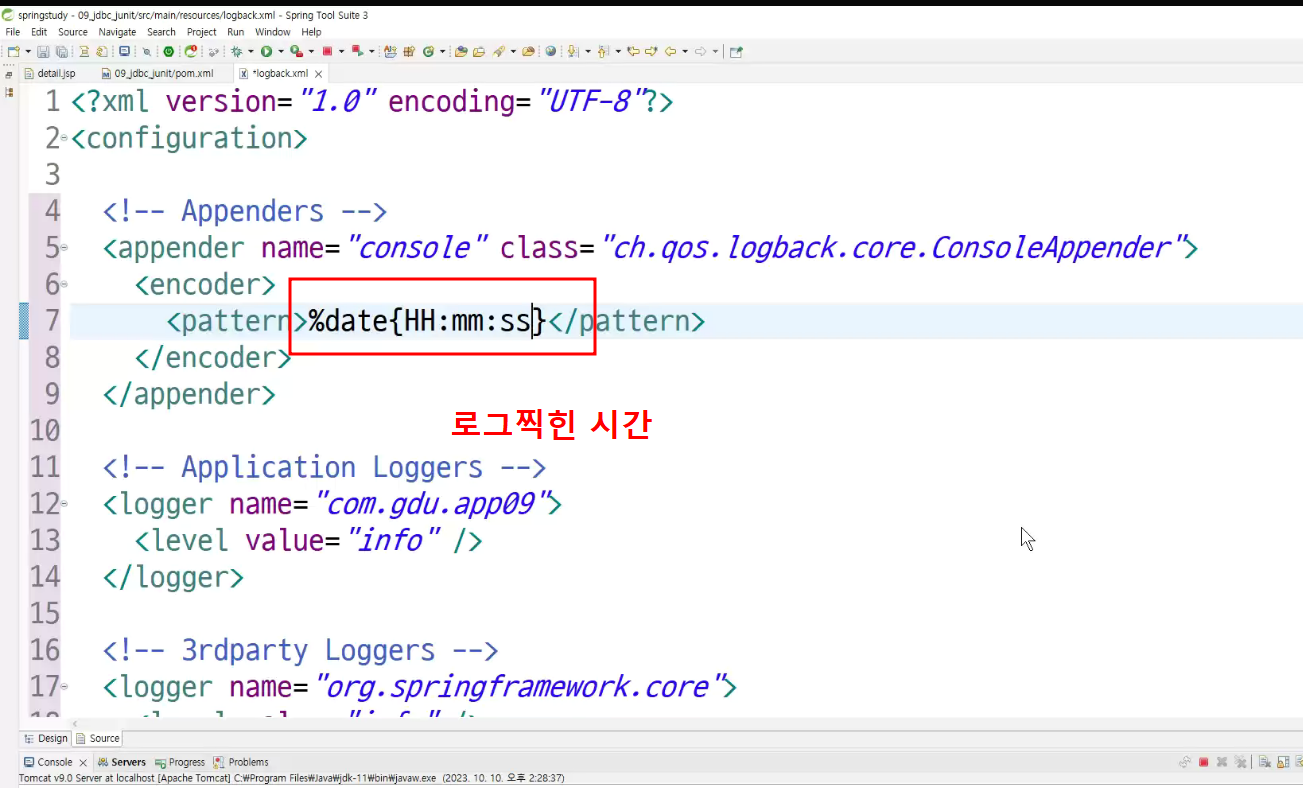Viewport: 1303px width, 788px height.
Task: Open the Servers view tab
Action: click(121, 762)
